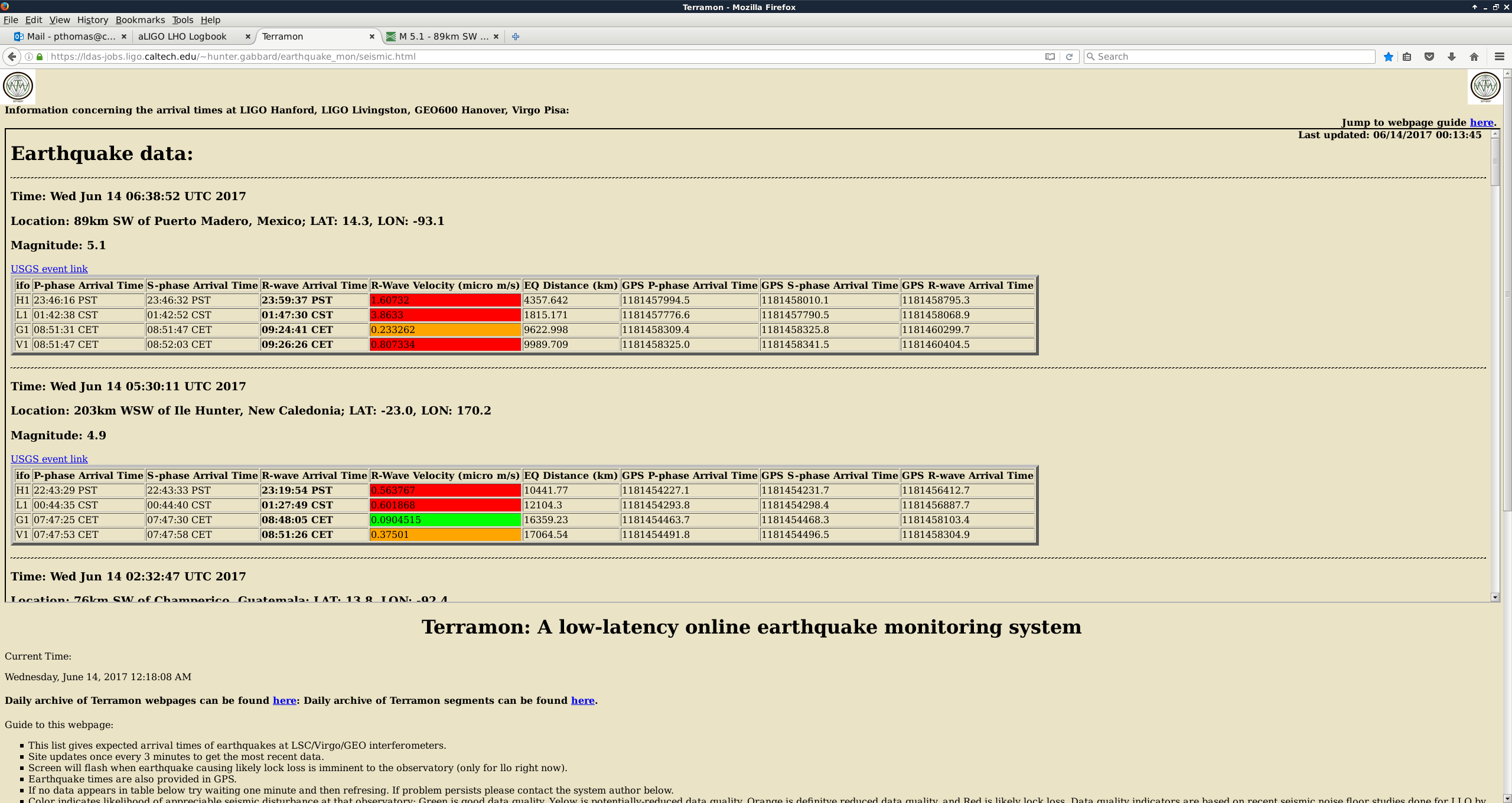The image size is (1512, 803).
Task: Close the Mail tab
Action: click(x=123, y=37)
